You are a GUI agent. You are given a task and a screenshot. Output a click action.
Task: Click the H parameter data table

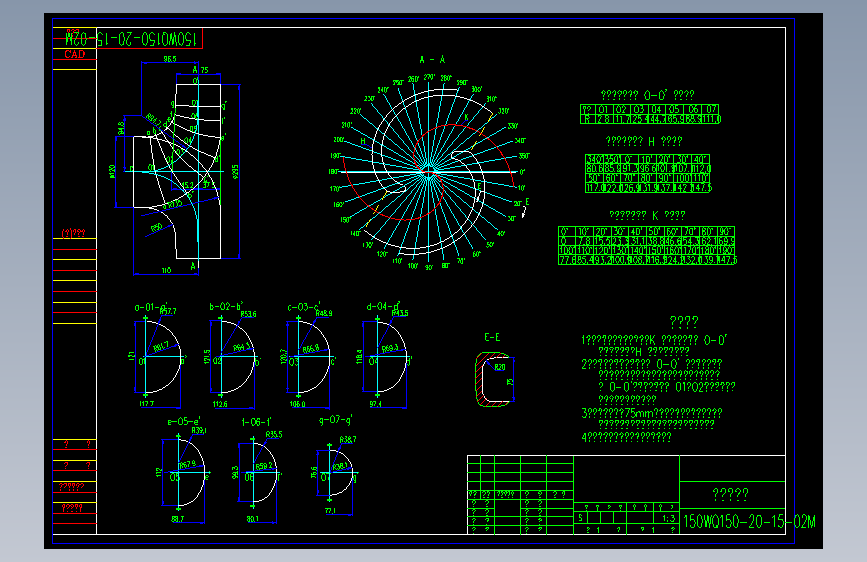[x=648, y=173]
